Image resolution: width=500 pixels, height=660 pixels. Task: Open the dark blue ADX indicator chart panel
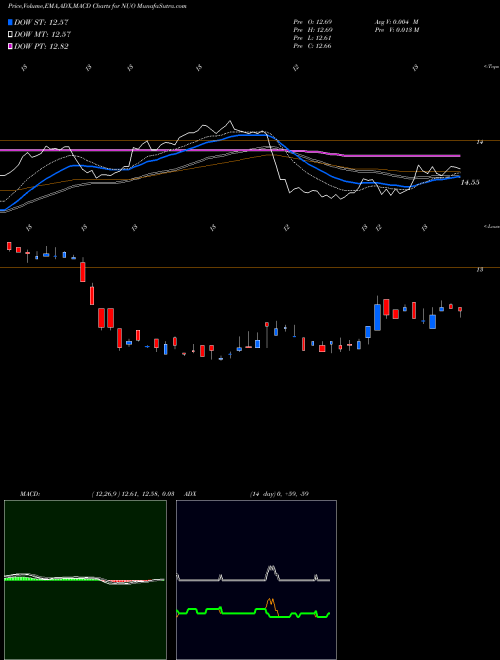tap(256, 580)
